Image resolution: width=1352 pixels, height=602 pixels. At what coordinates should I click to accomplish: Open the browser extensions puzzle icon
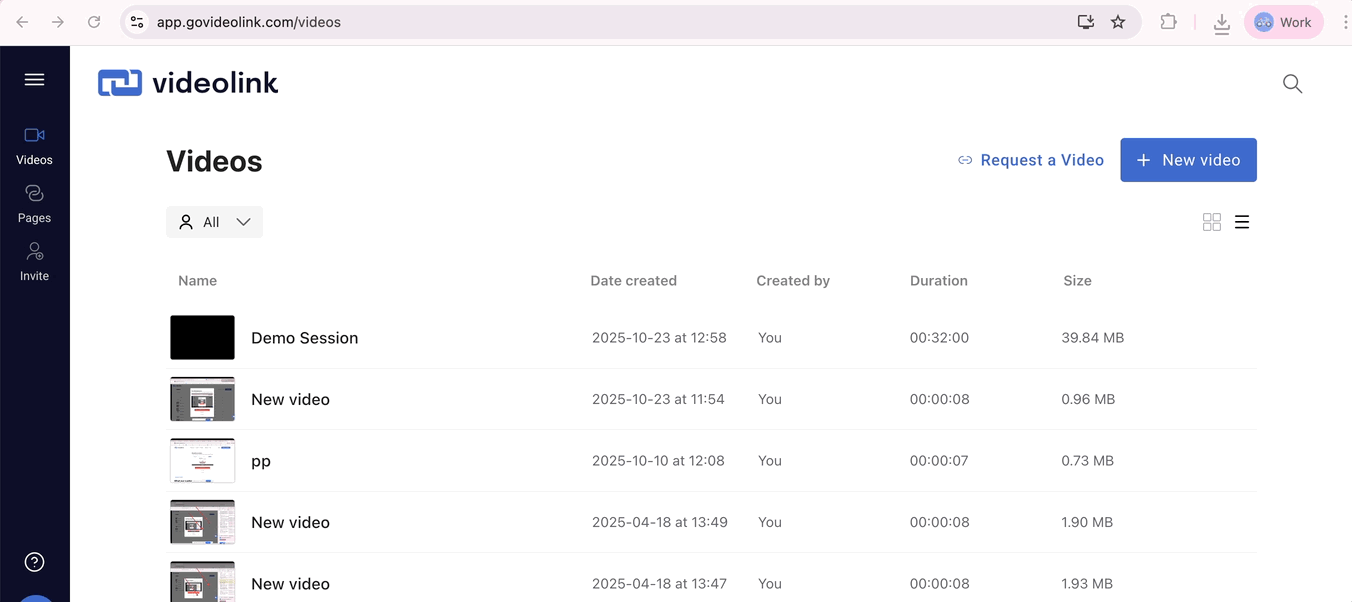click(x=1168, y=22)
